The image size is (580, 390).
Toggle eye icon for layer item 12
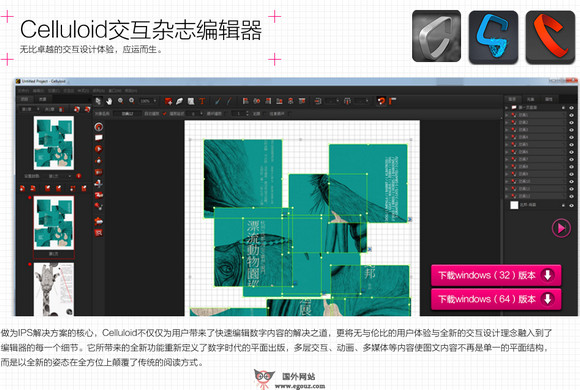pyautogui.click(x=571, y=196)
